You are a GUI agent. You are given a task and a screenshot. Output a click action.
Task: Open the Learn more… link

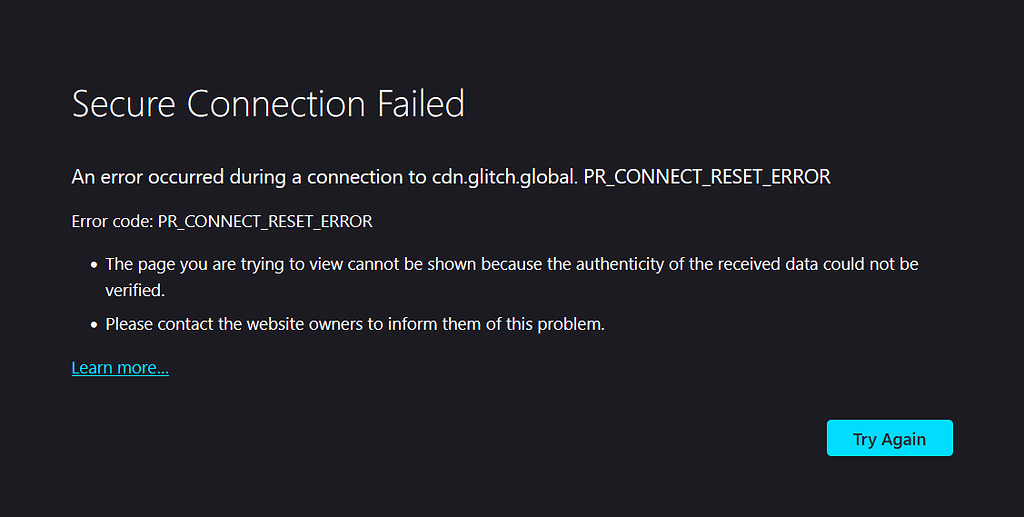pos(120,368)
